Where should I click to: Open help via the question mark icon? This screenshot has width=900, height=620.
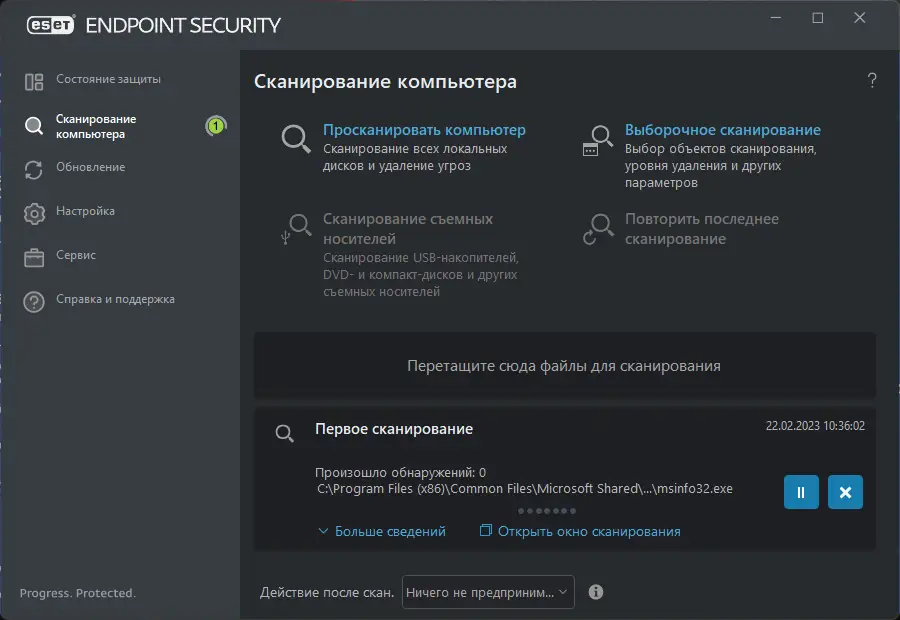pyautogui.click(x=872, y=81)
